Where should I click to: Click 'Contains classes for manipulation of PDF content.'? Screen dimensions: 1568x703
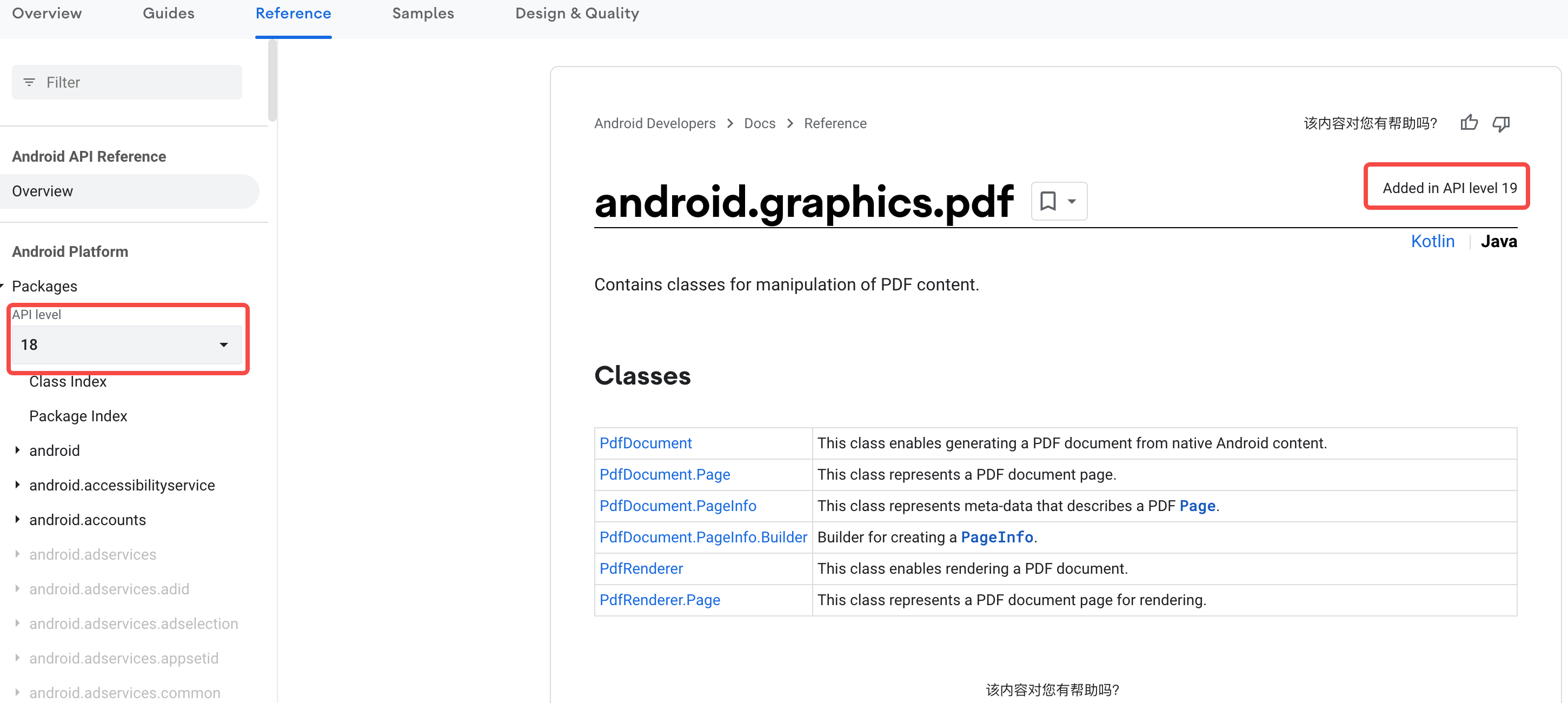[787, 284]
